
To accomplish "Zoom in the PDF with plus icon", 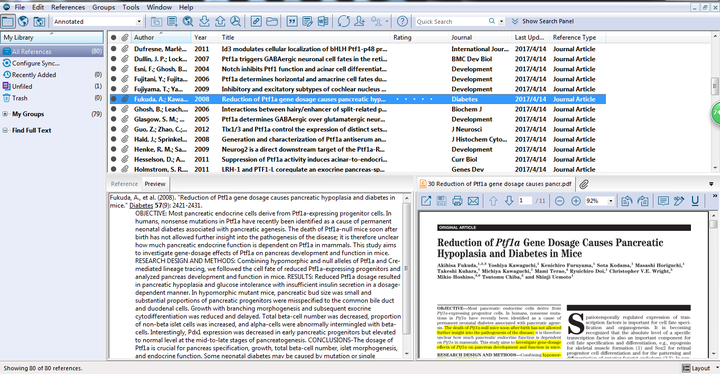I will point(576,201).
